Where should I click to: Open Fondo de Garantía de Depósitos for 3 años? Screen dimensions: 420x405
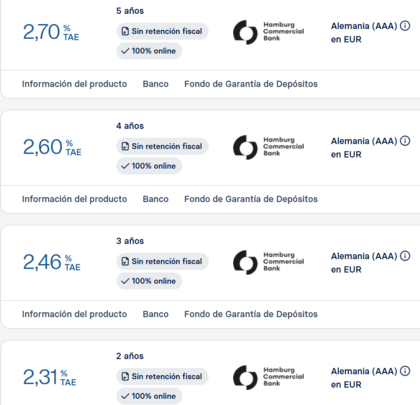[x=251, y=314]
